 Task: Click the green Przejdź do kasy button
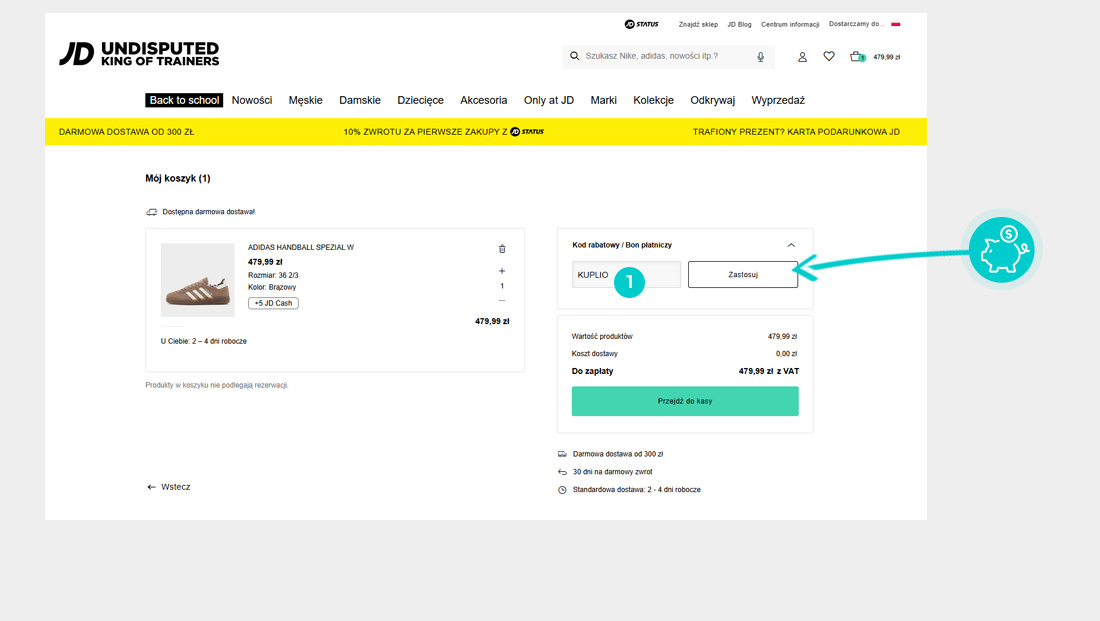tap(685, 401)
